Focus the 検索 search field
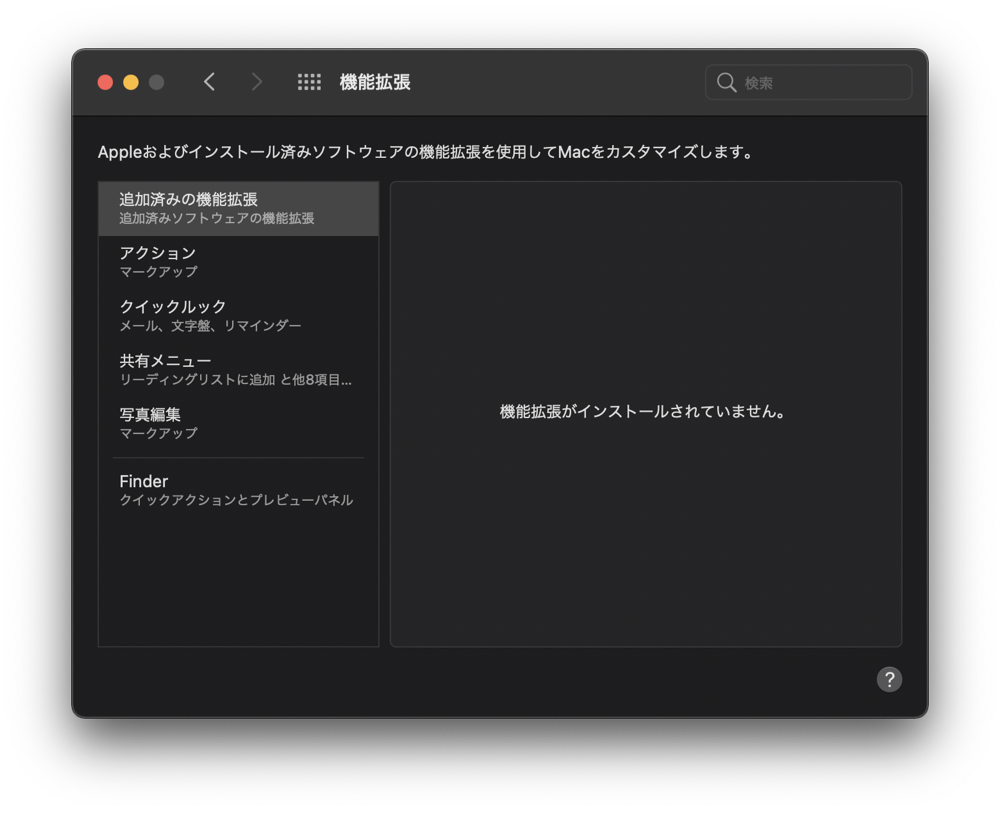Screen dimensions: 1000x813 [x=808, y=82]
